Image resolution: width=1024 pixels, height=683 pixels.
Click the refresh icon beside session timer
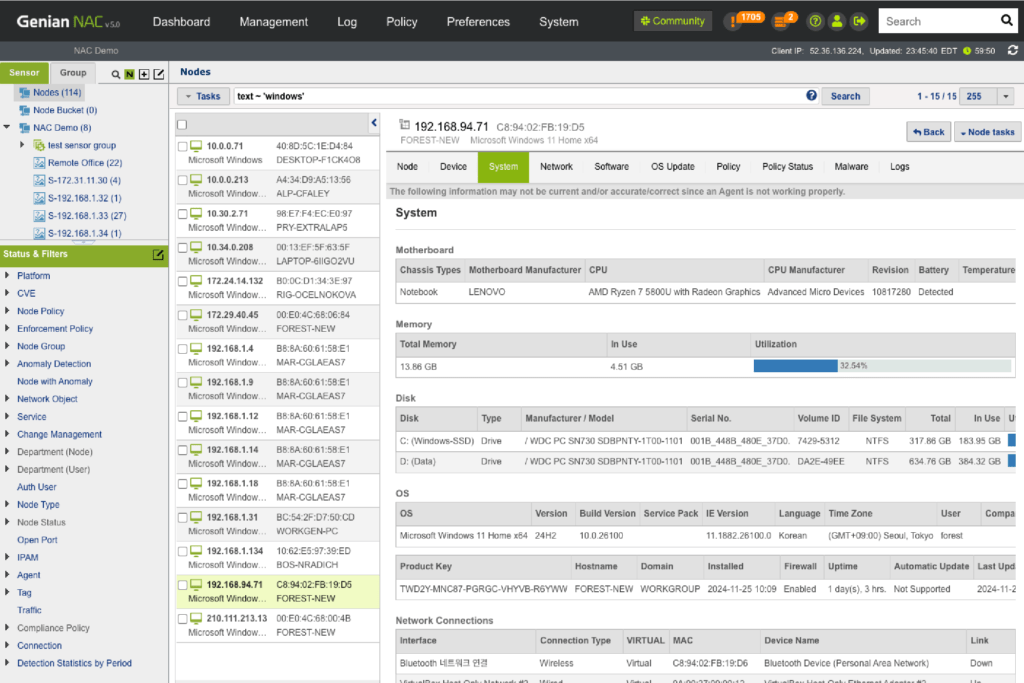pos(1013,50)
